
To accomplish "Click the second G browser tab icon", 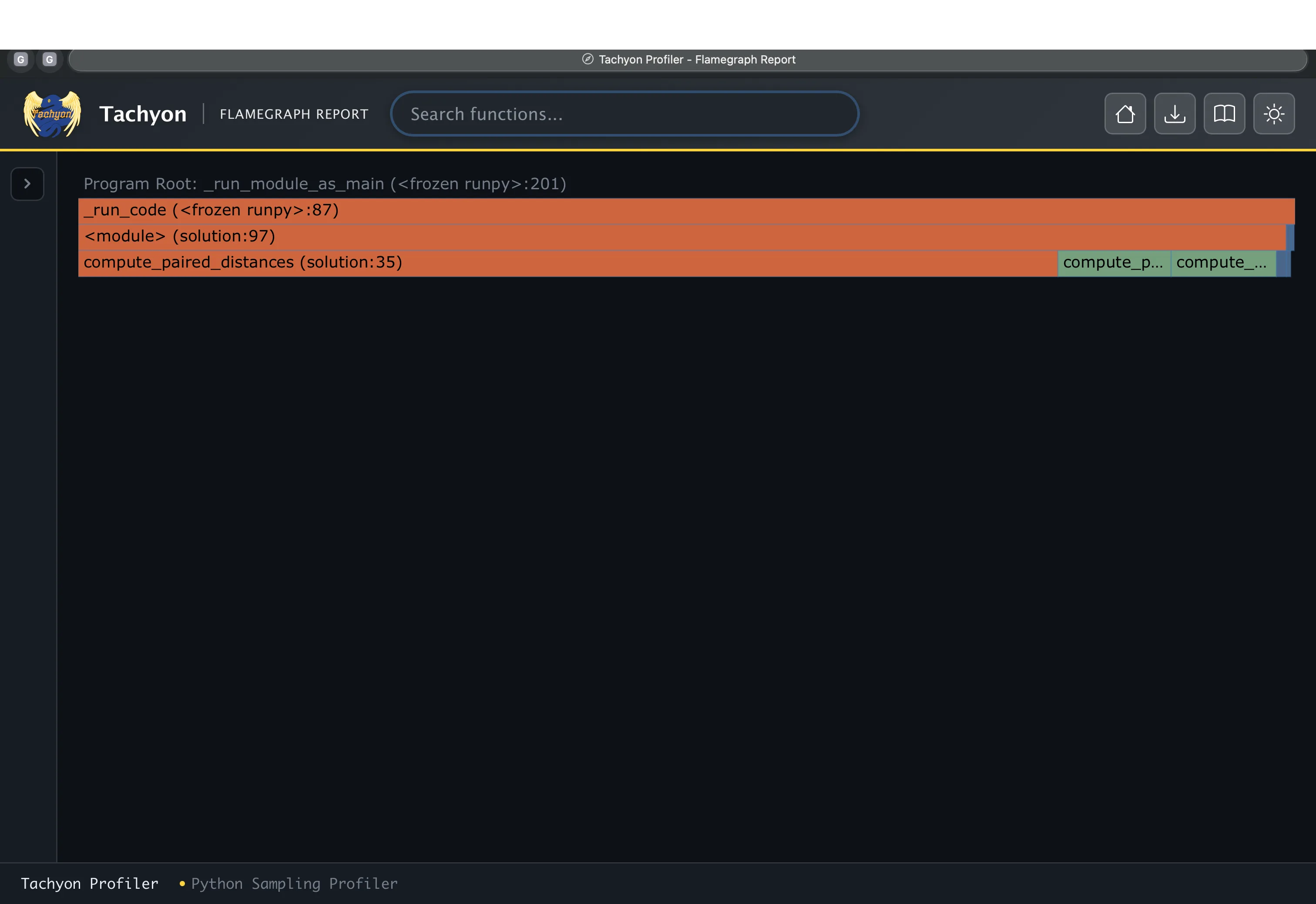I will [x=49, y=60].
